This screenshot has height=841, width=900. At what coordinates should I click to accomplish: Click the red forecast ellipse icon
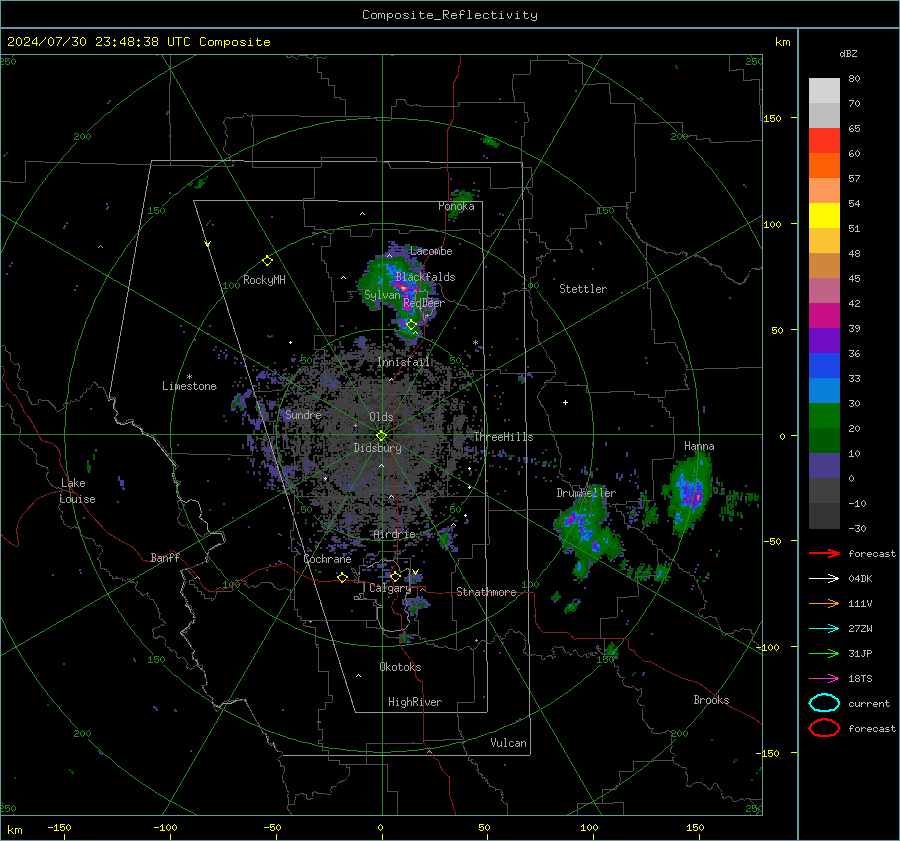point(824,728)
